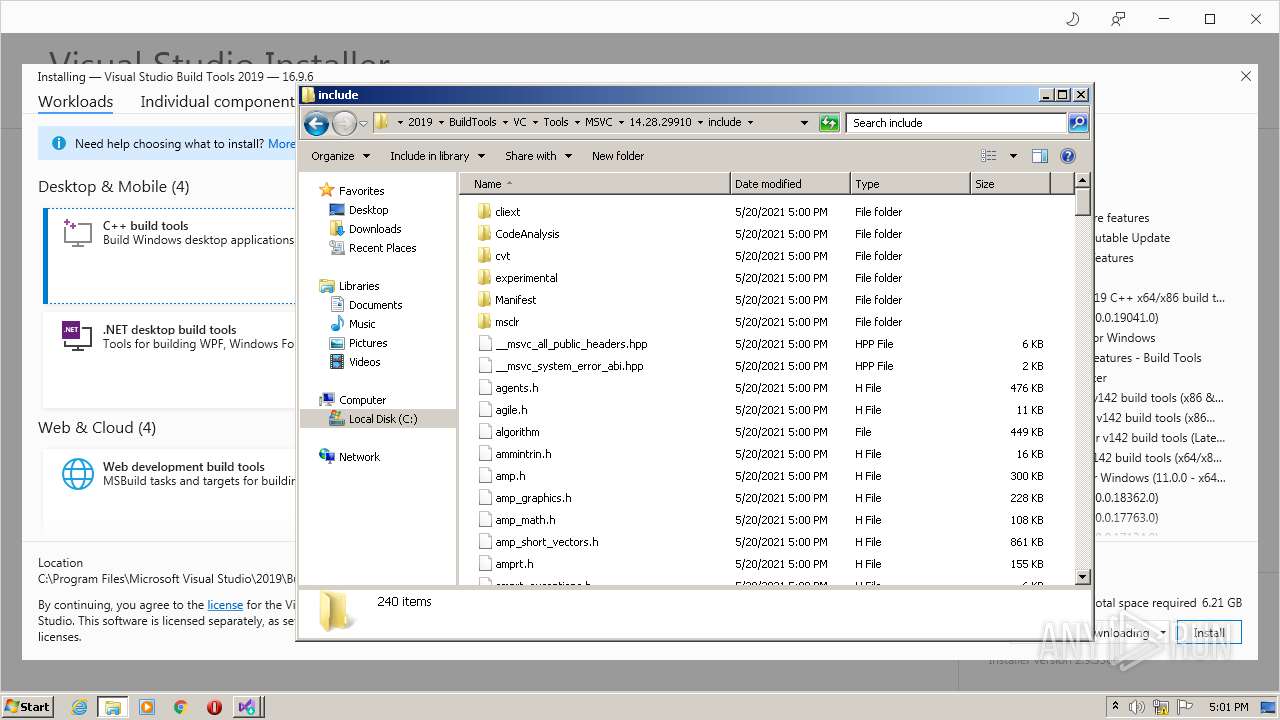
Task: Click the Install button
Action: tap(1209, 633)
